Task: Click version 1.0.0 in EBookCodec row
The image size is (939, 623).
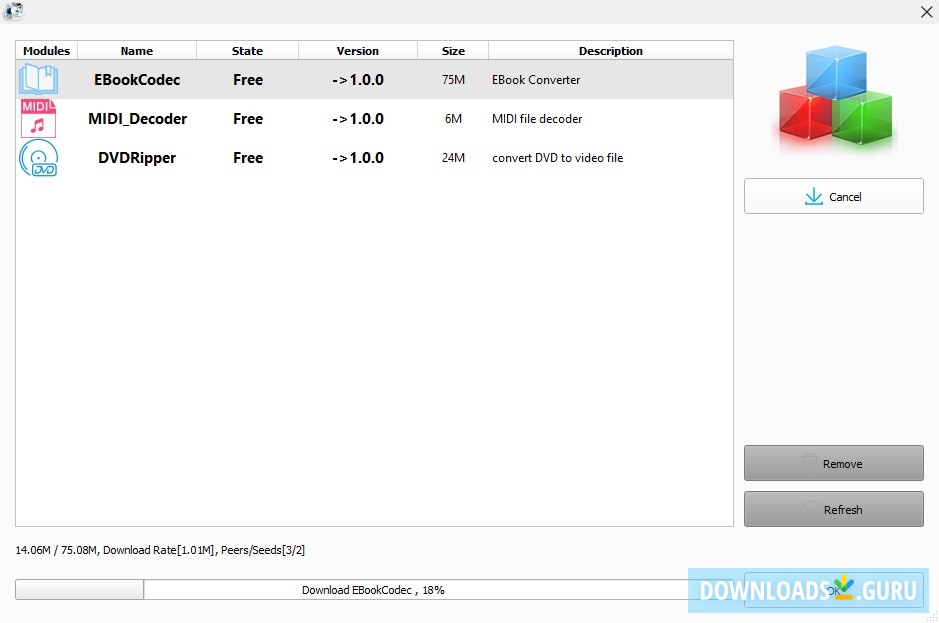Action: [x=358, y=80]
